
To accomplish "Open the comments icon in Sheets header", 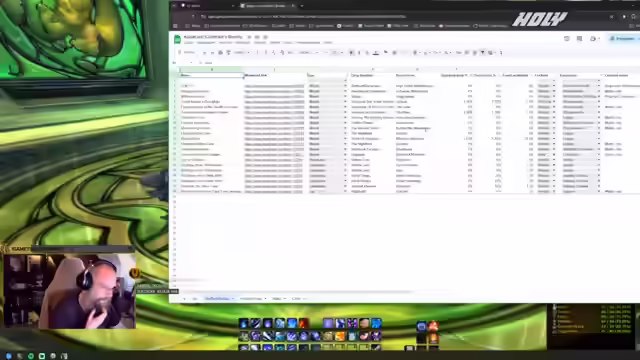I will click(579, 38).
